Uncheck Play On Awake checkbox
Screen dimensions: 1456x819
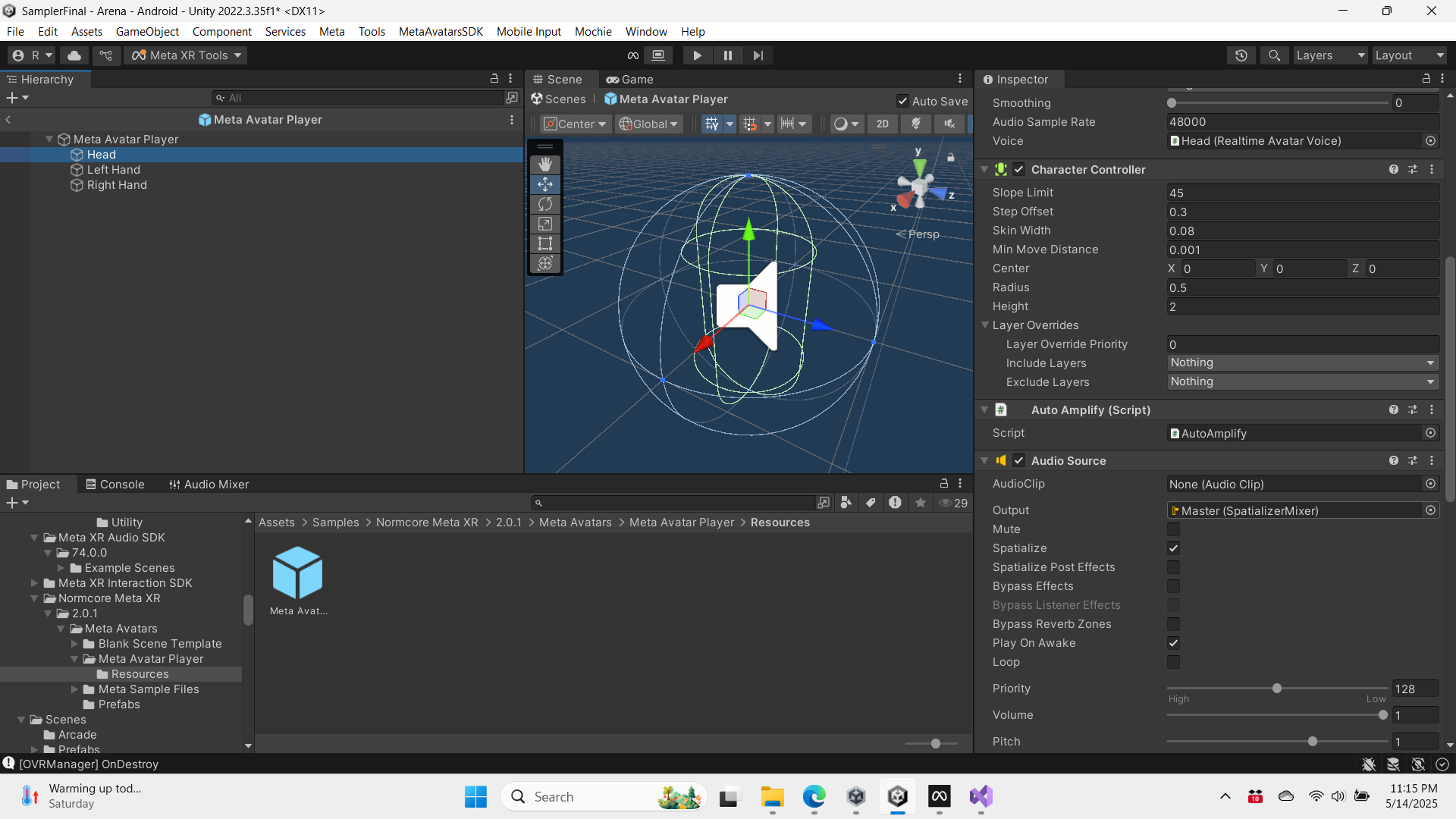[1173, 643]
